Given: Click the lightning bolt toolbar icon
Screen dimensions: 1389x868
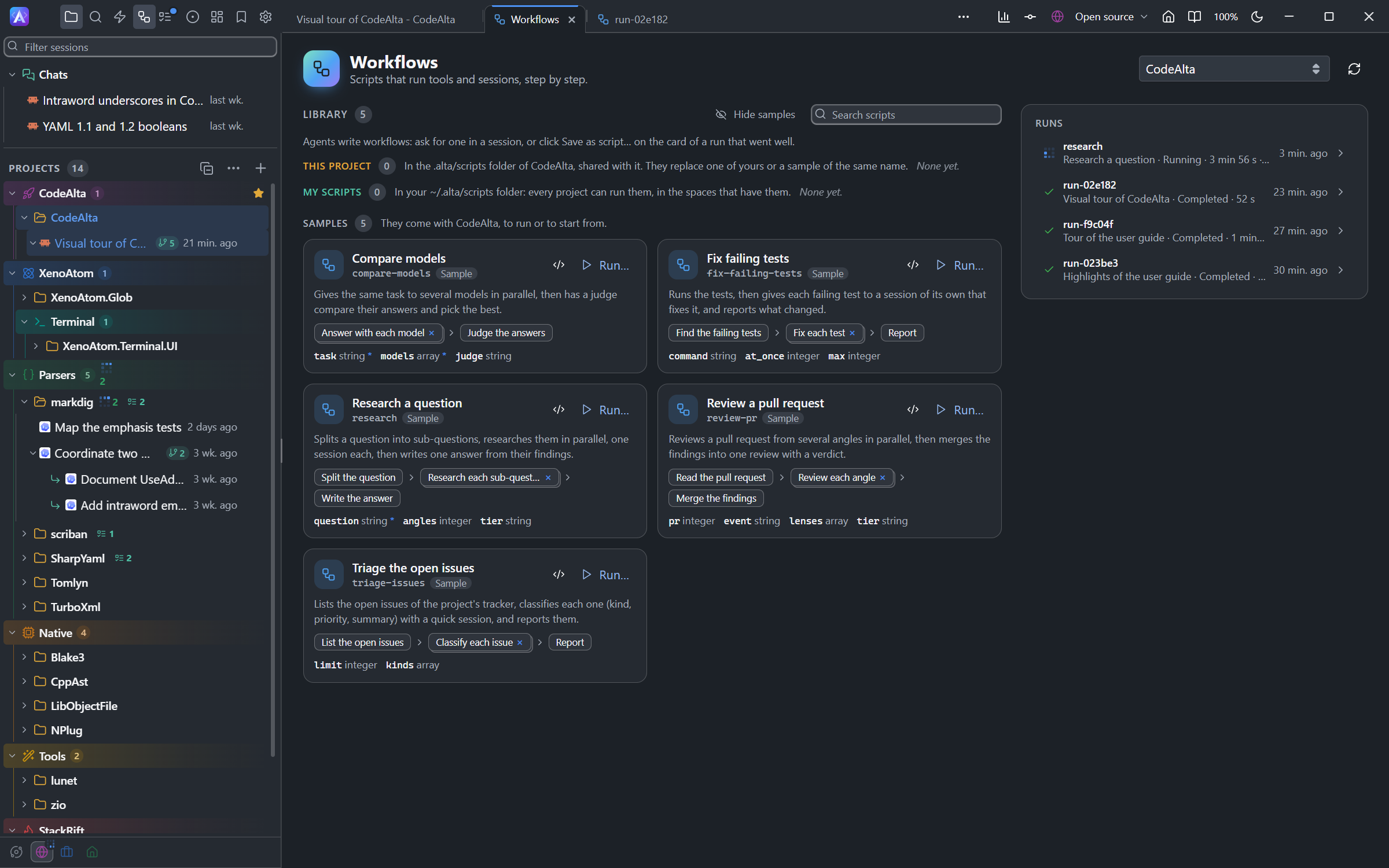Looking at the screenshot, I should (x=120, y=17).
